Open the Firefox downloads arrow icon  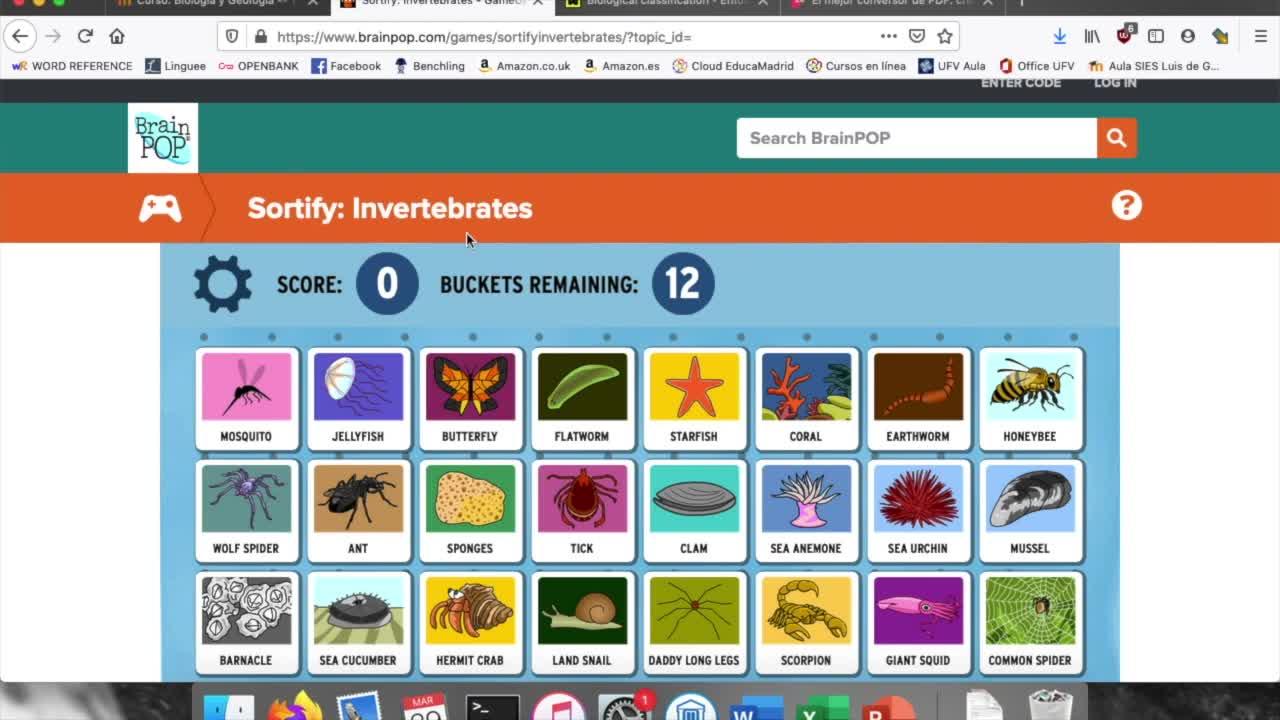pos(1059,36)
